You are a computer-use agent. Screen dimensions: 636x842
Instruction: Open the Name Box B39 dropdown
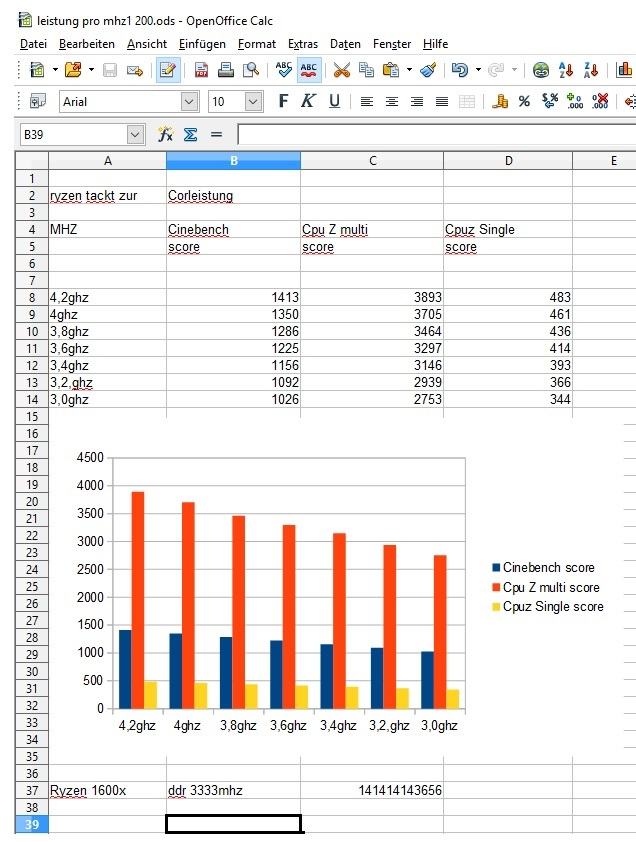click(x=136, y=134)
